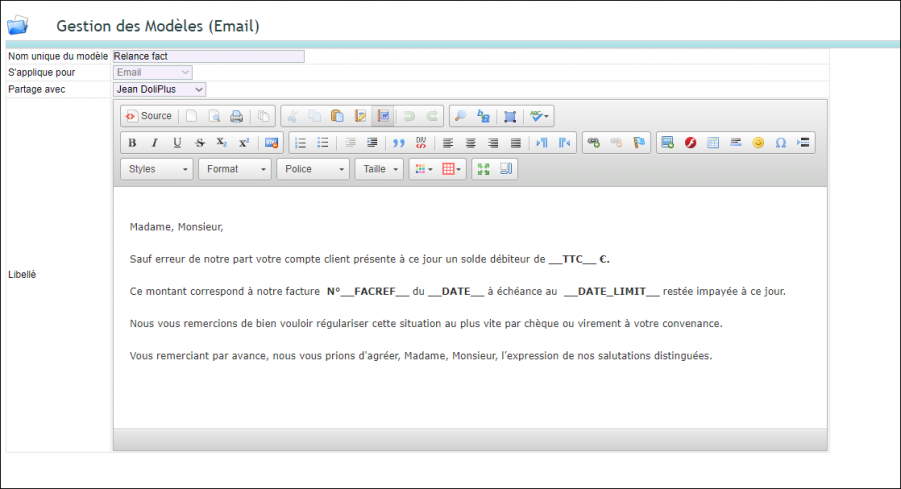Insert a table
This screenshot has width=901, height=489.
coord(713,143)
